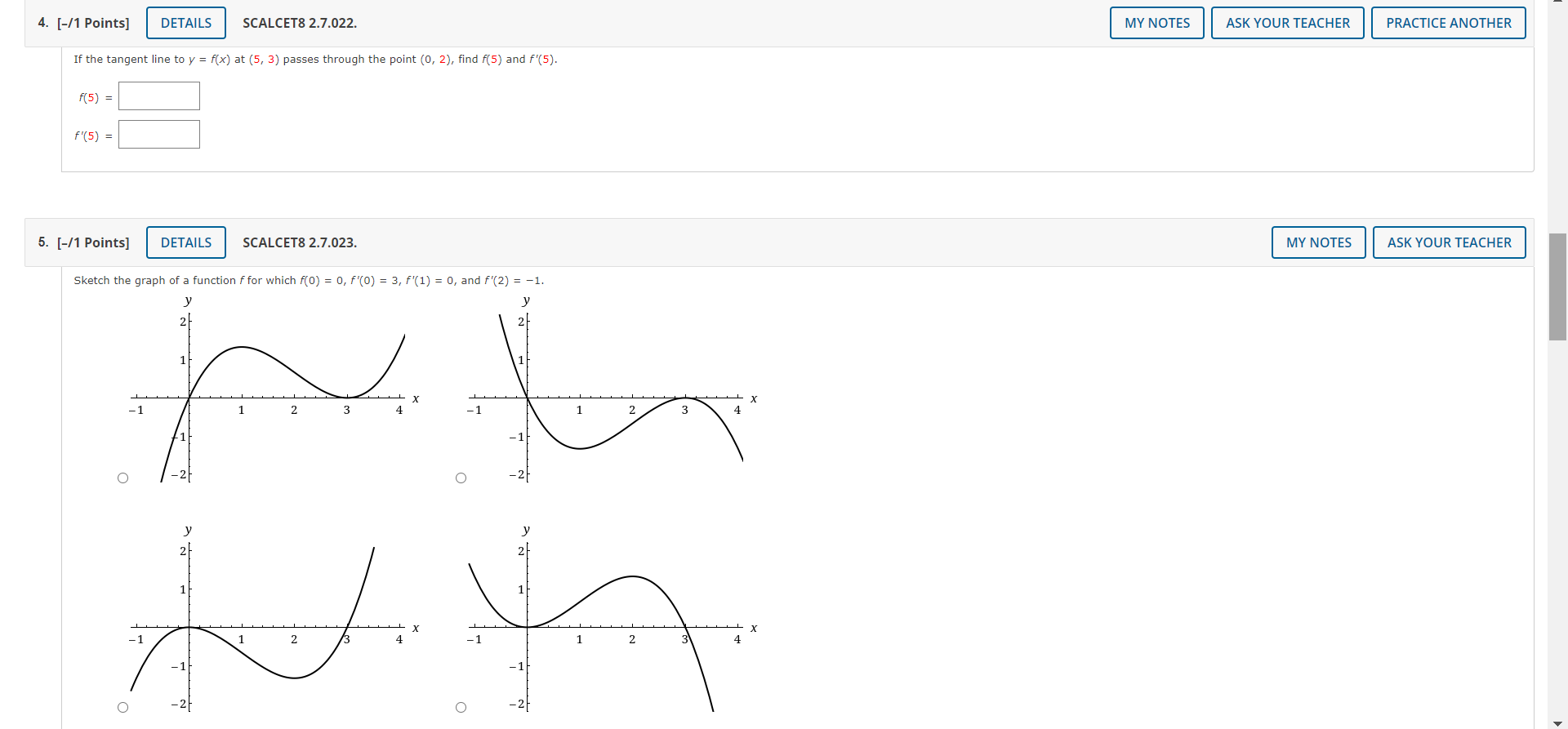1568x729 pixels.
Task: Click ASK YOUR TEACHER for question 5
Action: pyautogui.click(x=1449, y=242)
